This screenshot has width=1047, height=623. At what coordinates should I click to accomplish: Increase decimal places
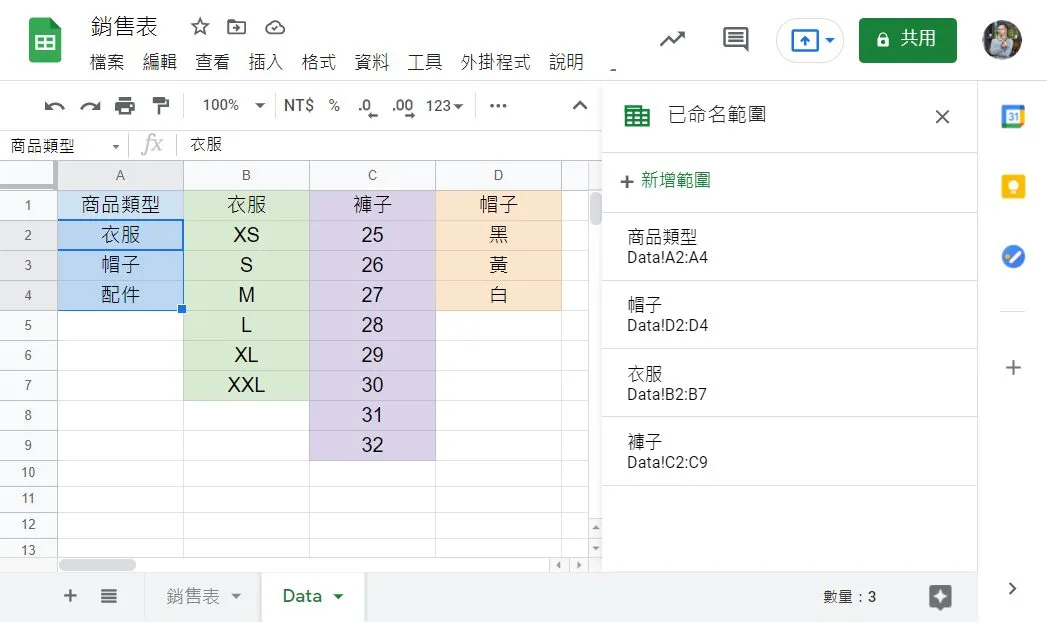click(403, 106)
